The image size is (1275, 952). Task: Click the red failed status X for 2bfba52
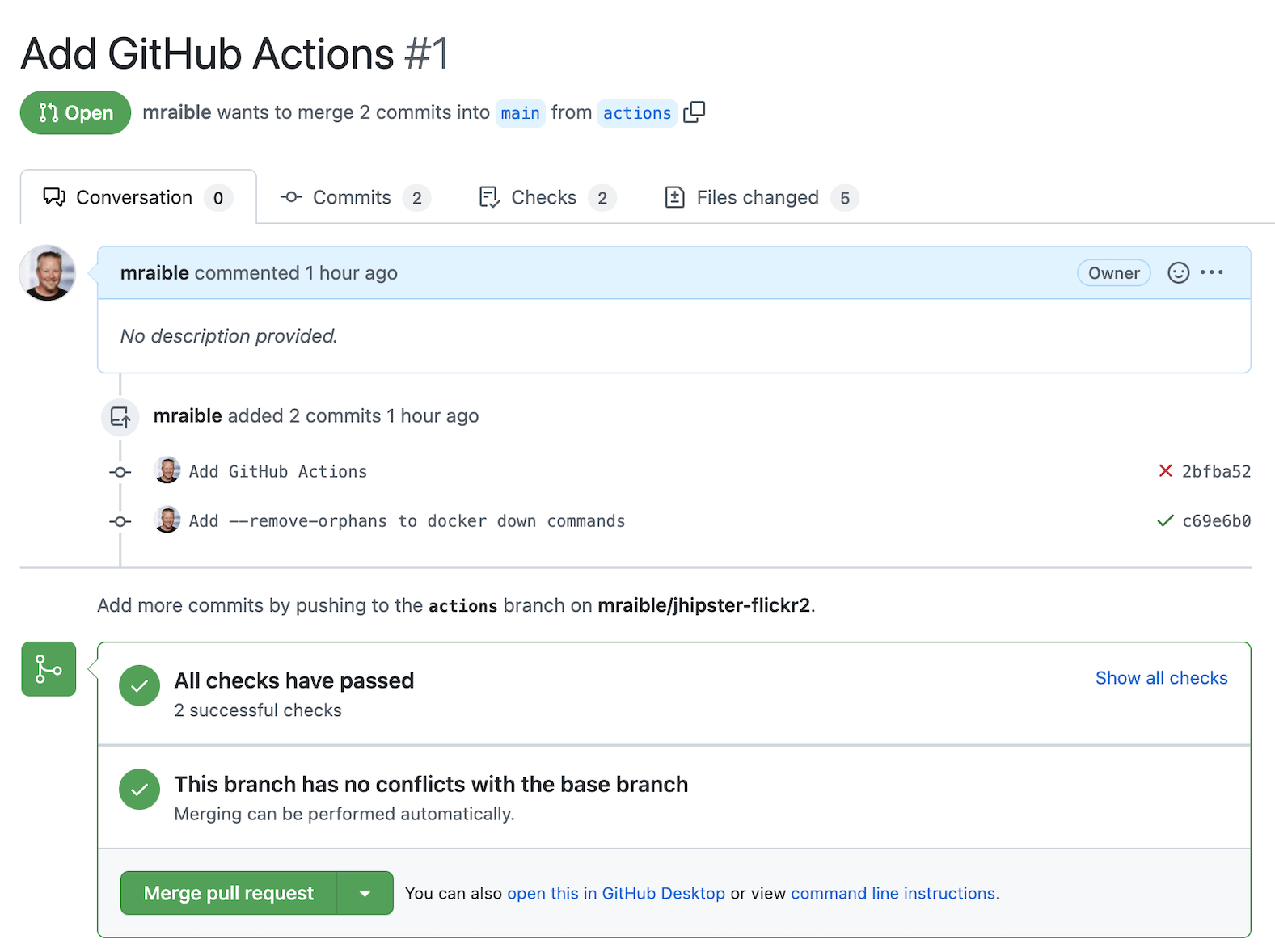click(x=1165, y=471)
